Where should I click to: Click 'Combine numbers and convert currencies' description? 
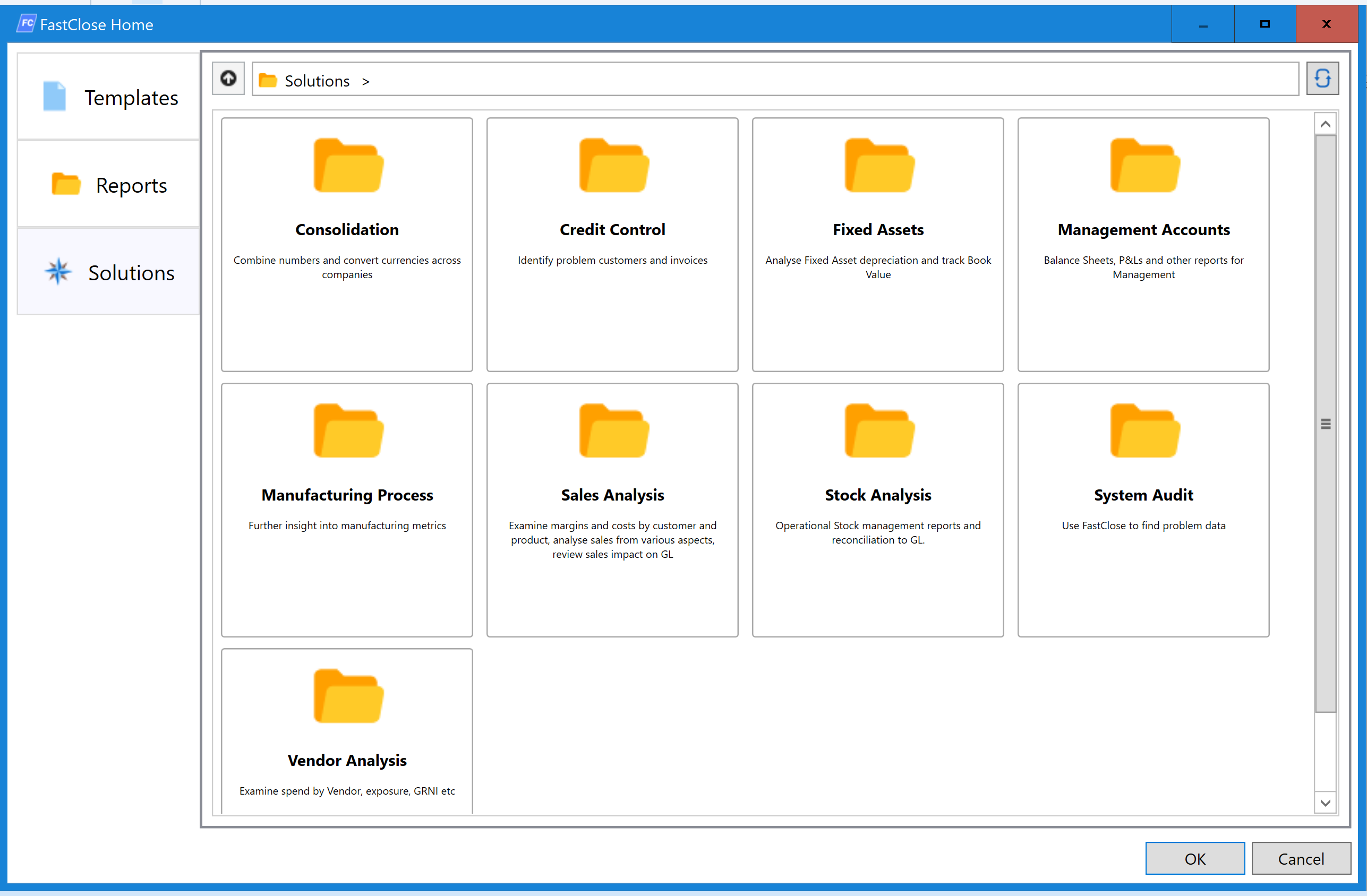[x=347, y=267]
